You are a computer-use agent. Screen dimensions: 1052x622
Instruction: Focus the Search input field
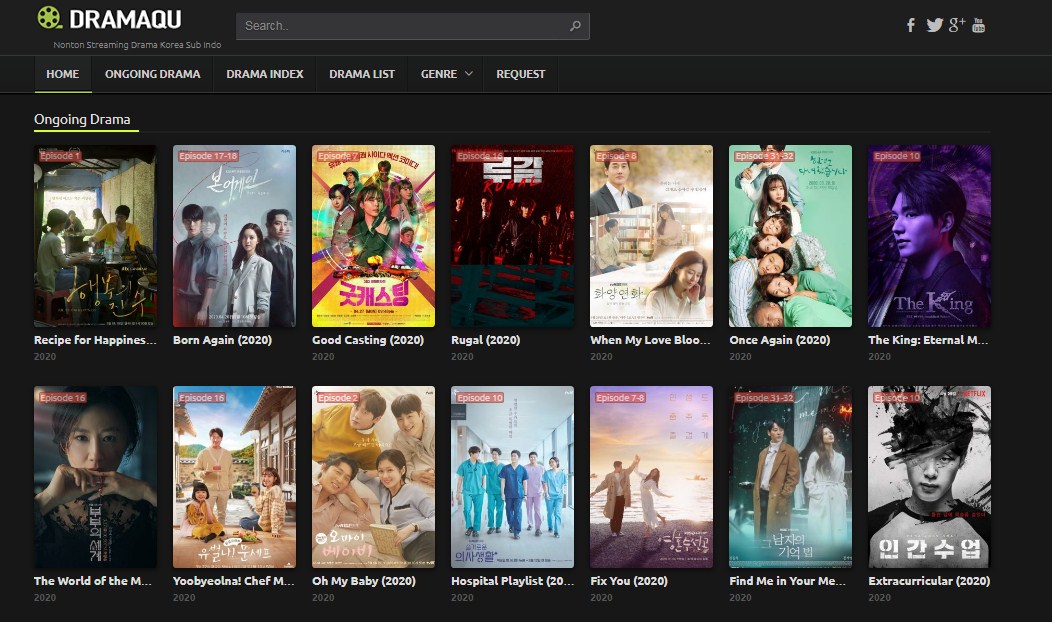point(413,26)
